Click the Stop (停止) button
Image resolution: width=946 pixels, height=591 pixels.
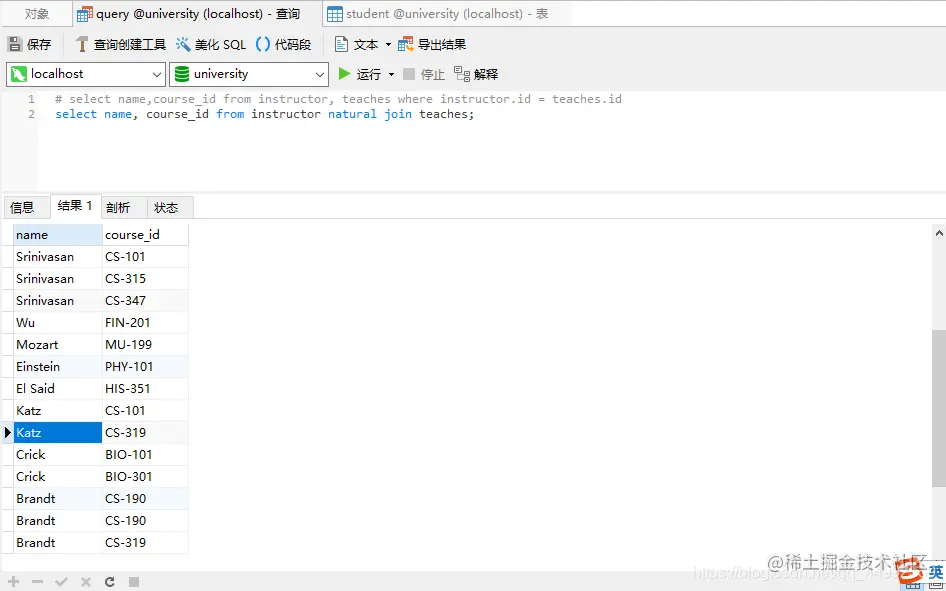click(x=424, y=74)
